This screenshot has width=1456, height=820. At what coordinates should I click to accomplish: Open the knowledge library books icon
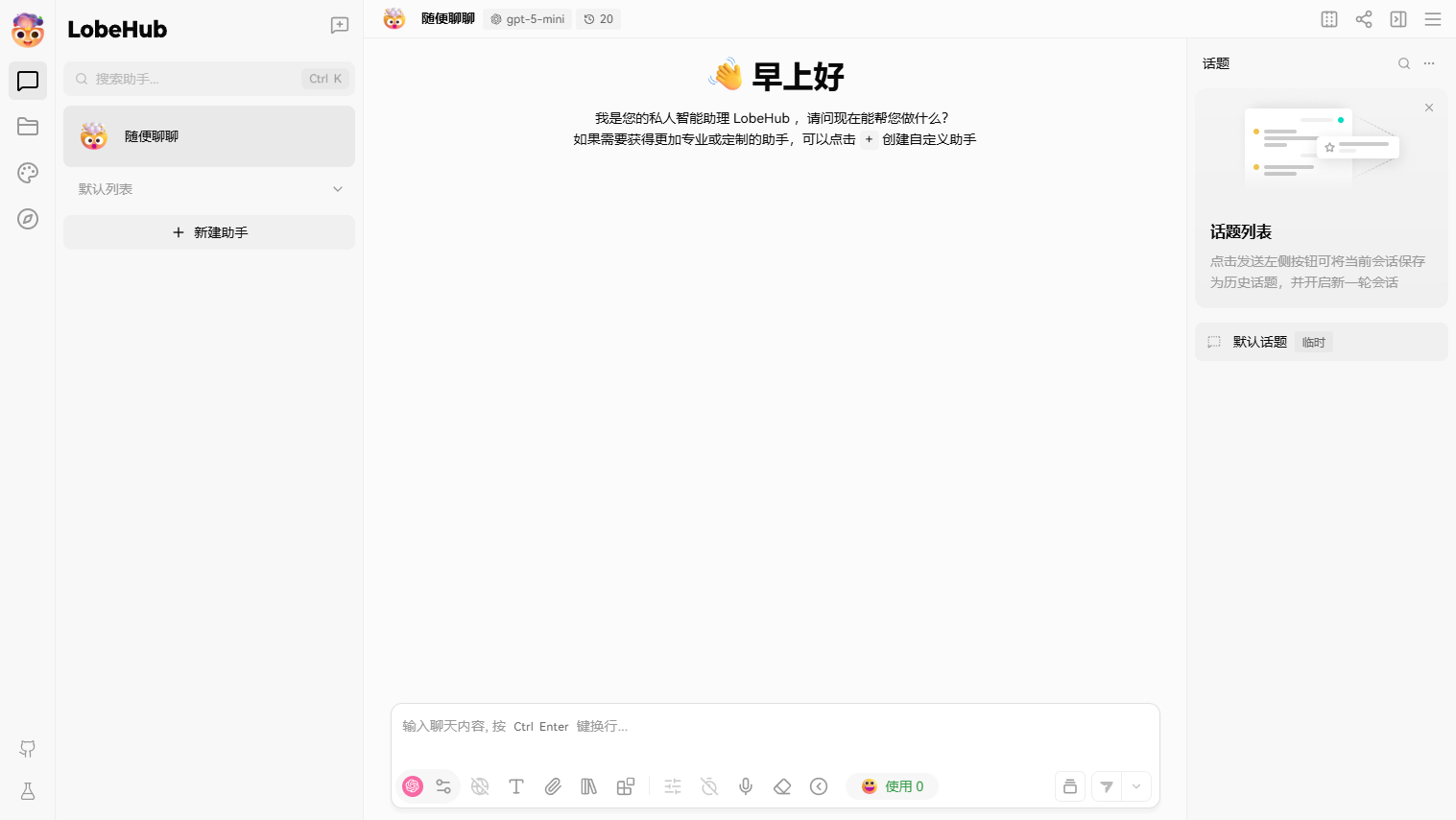coord(589,786)
